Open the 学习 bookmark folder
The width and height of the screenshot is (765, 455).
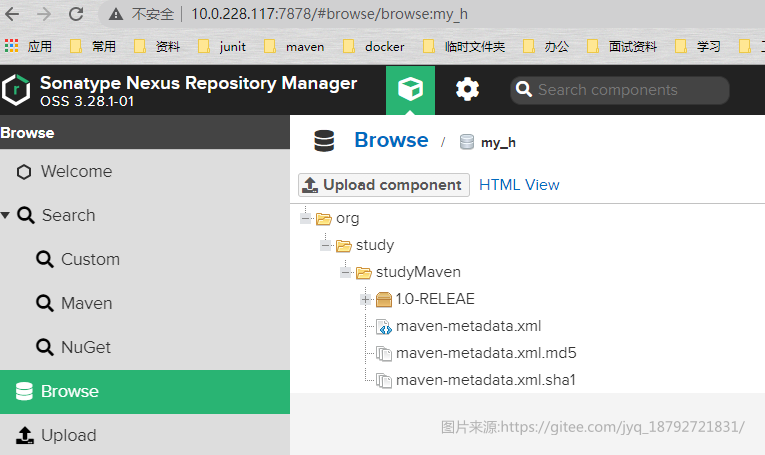point(698,46)
